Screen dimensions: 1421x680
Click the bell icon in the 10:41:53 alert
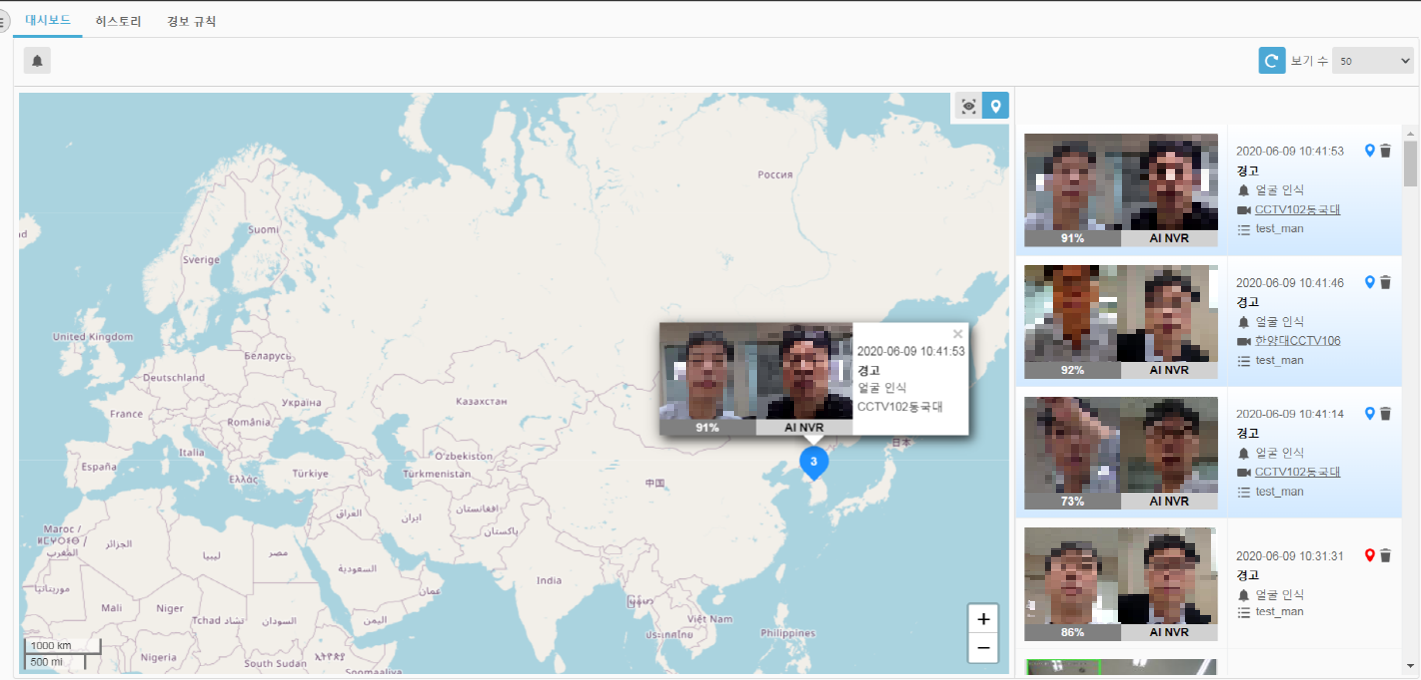[1244, 190]
